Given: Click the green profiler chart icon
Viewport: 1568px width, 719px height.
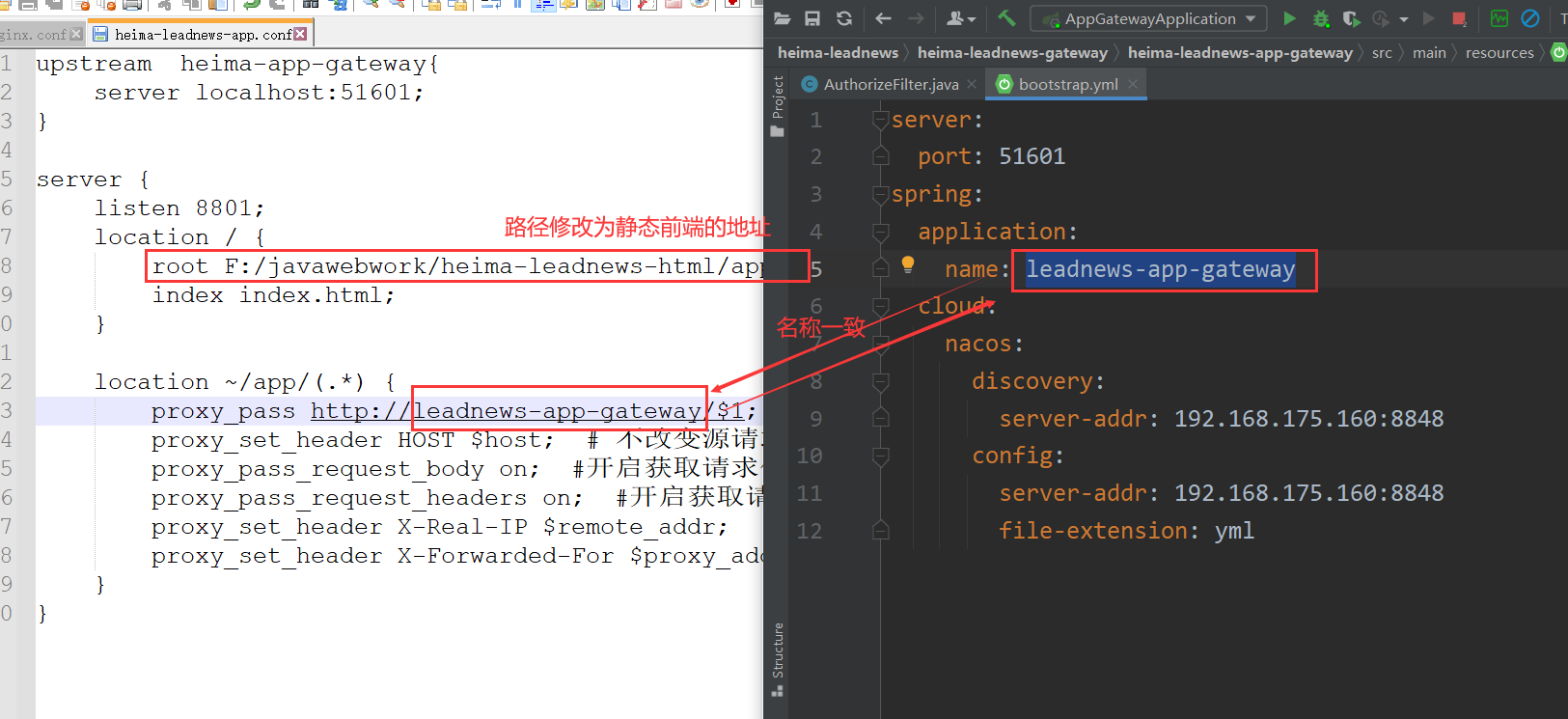Looking at the screenshot, I should point(1499,18).
